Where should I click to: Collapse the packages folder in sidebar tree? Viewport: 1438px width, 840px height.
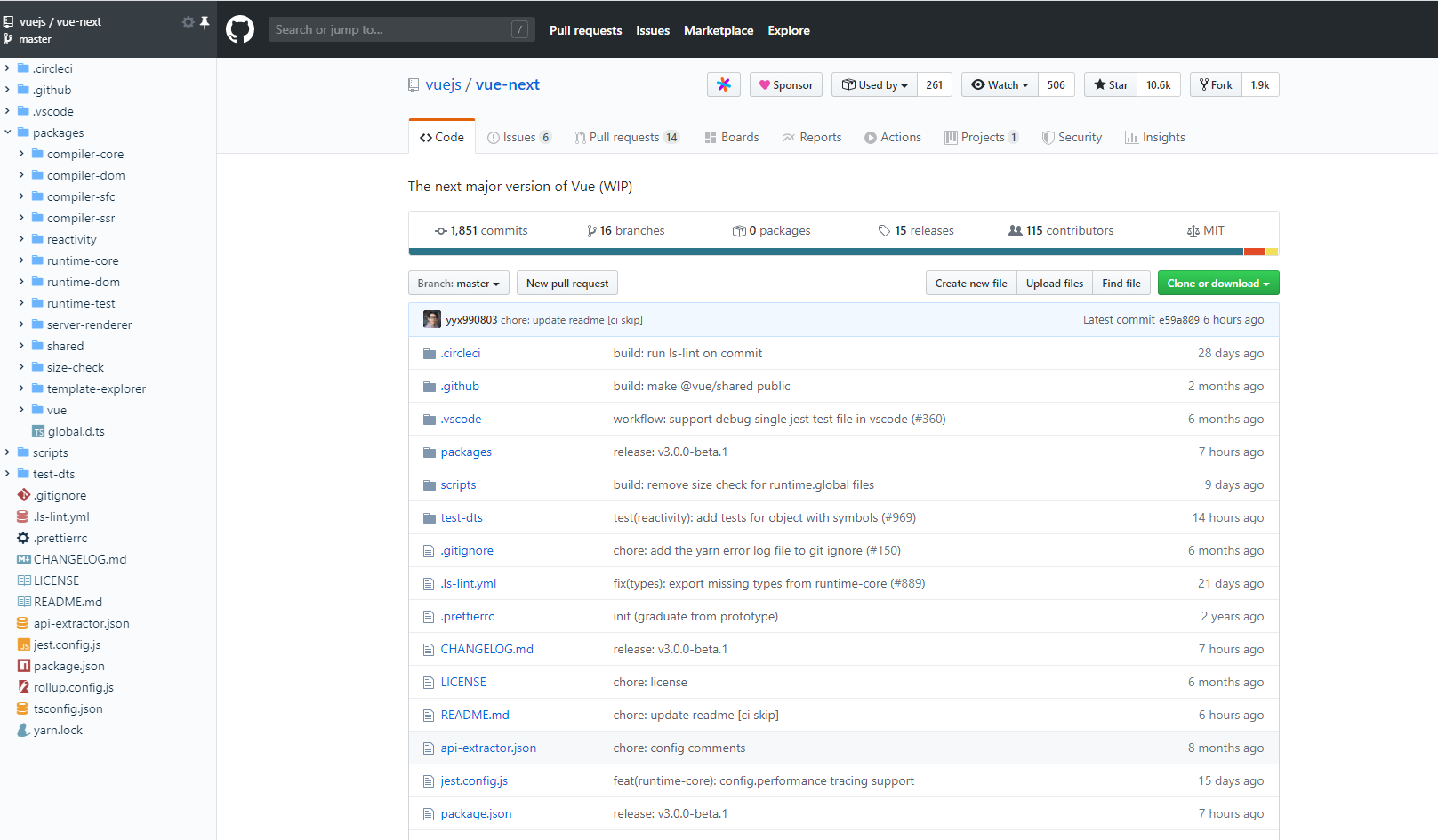[8, 132]
